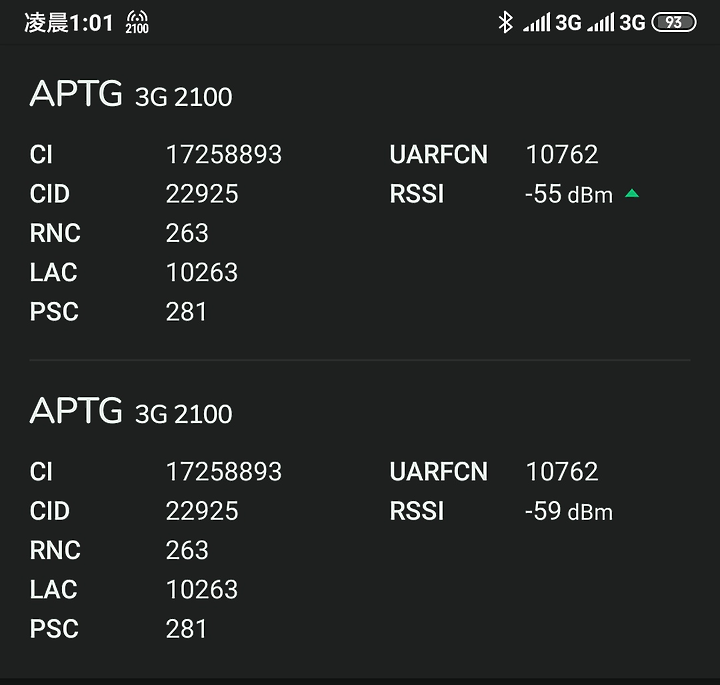This screenshot has width=720, height=685.
Task: Tap the bottom cell's CID value 22925
Action: click(202, 511)
